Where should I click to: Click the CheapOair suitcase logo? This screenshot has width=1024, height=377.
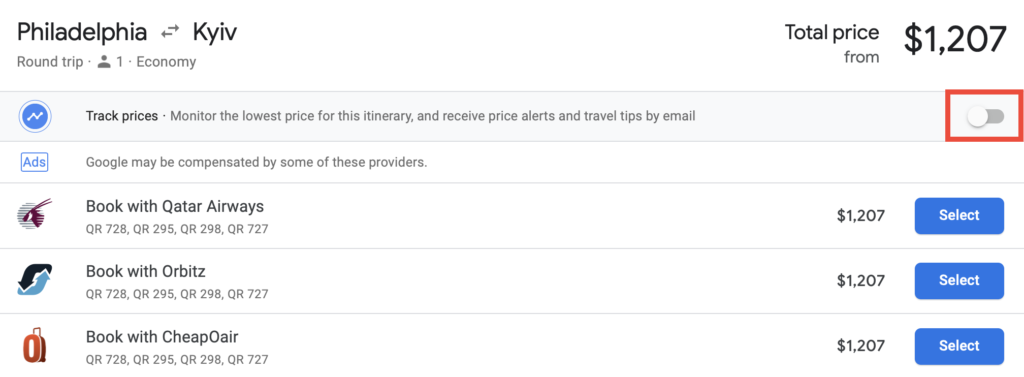[35, 346]
